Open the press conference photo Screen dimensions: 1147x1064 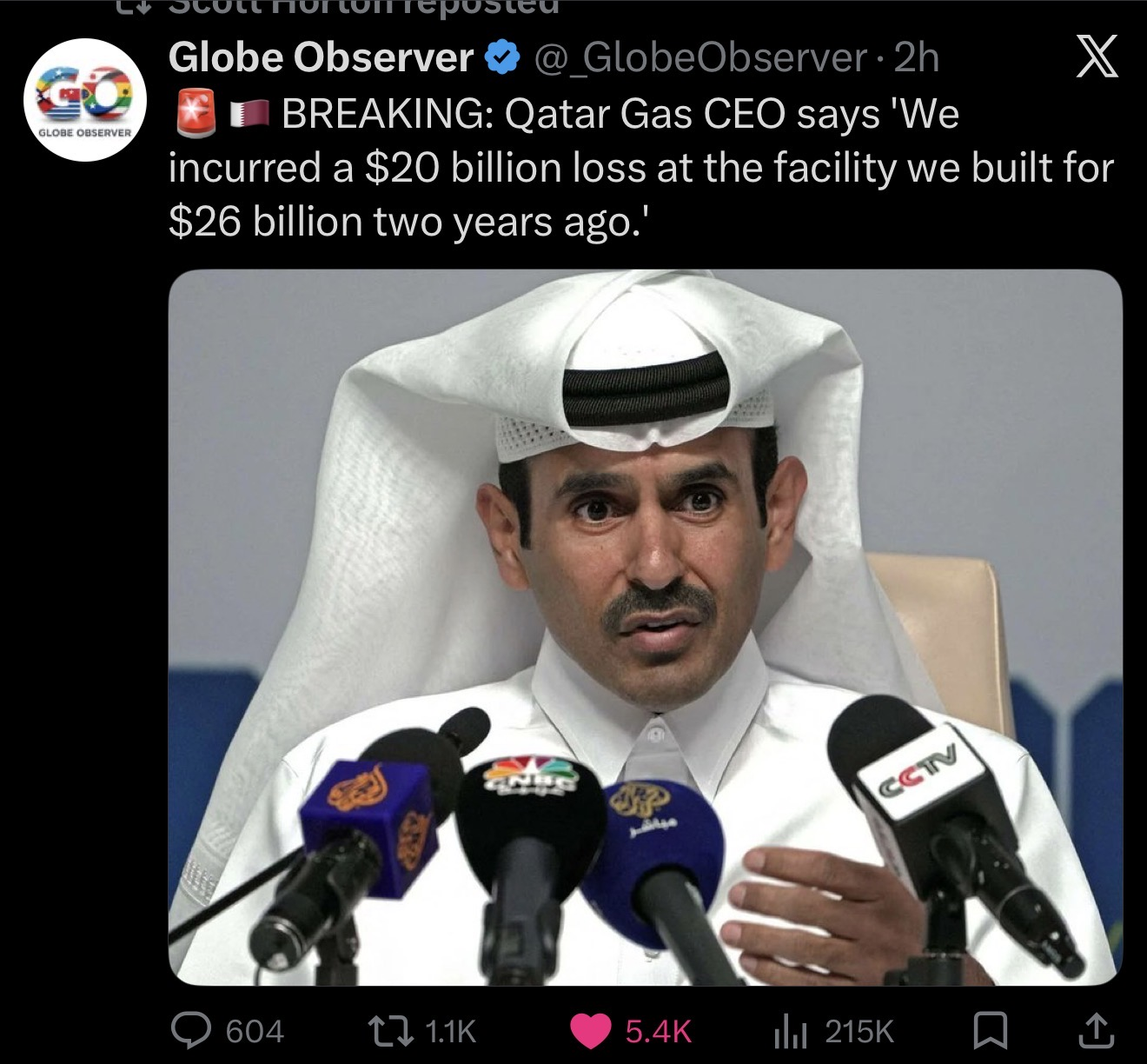645,628
